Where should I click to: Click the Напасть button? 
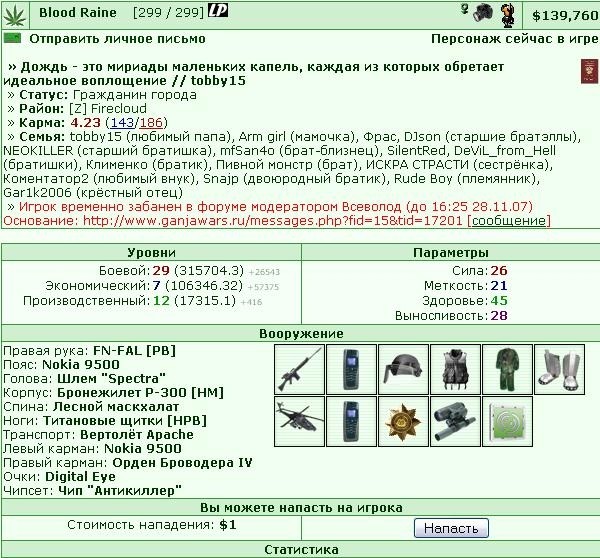(x=451, y=528)
